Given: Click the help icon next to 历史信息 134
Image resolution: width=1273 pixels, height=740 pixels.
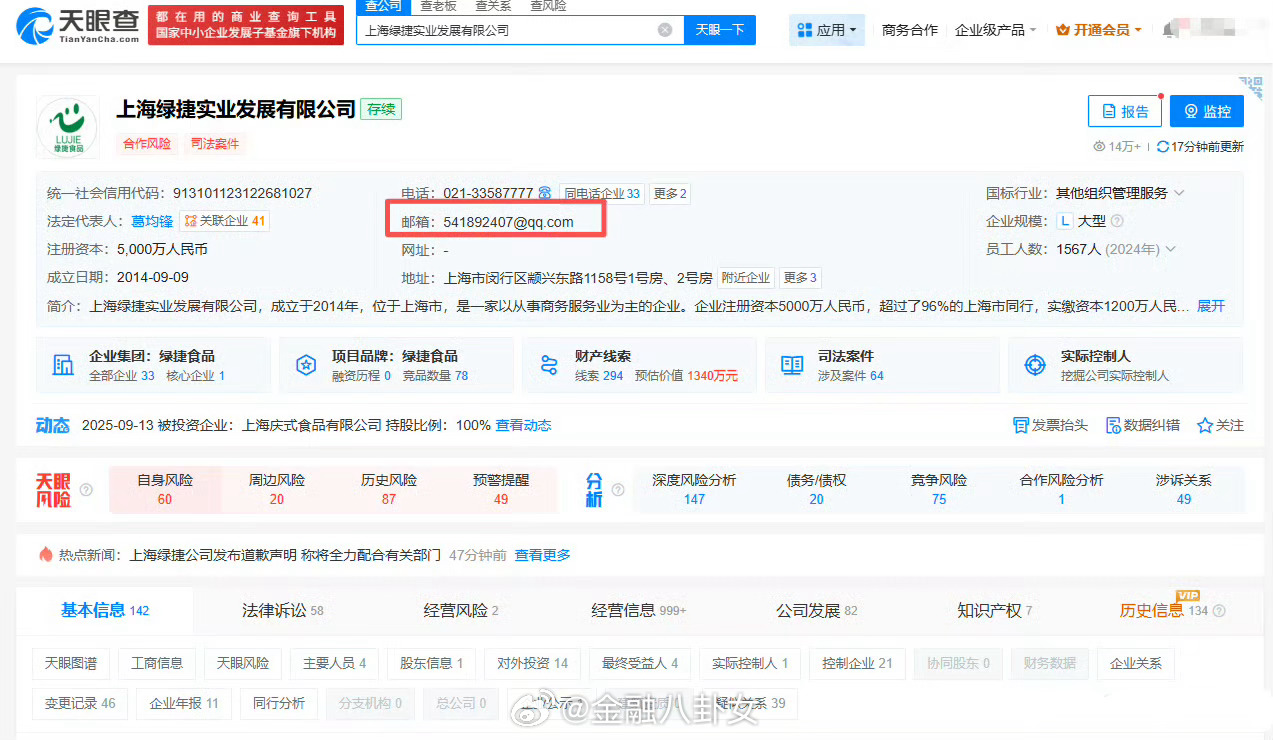Looking at the screenshot, I should pos(1219,611).
